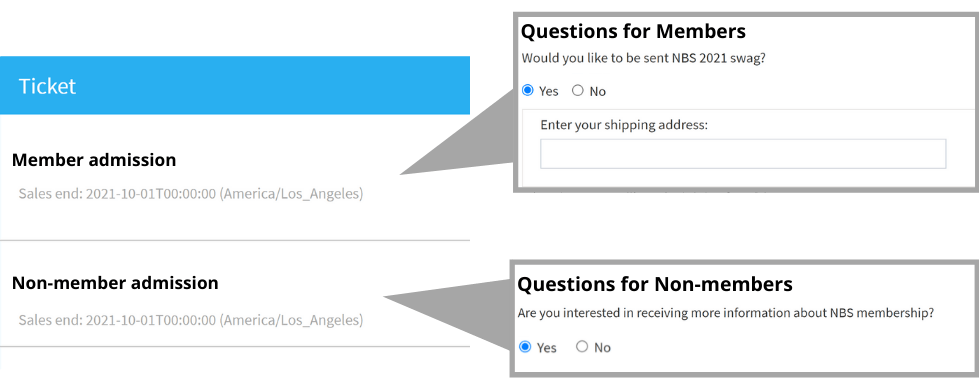Click the 'Enter your shipping address:' label

624,125
